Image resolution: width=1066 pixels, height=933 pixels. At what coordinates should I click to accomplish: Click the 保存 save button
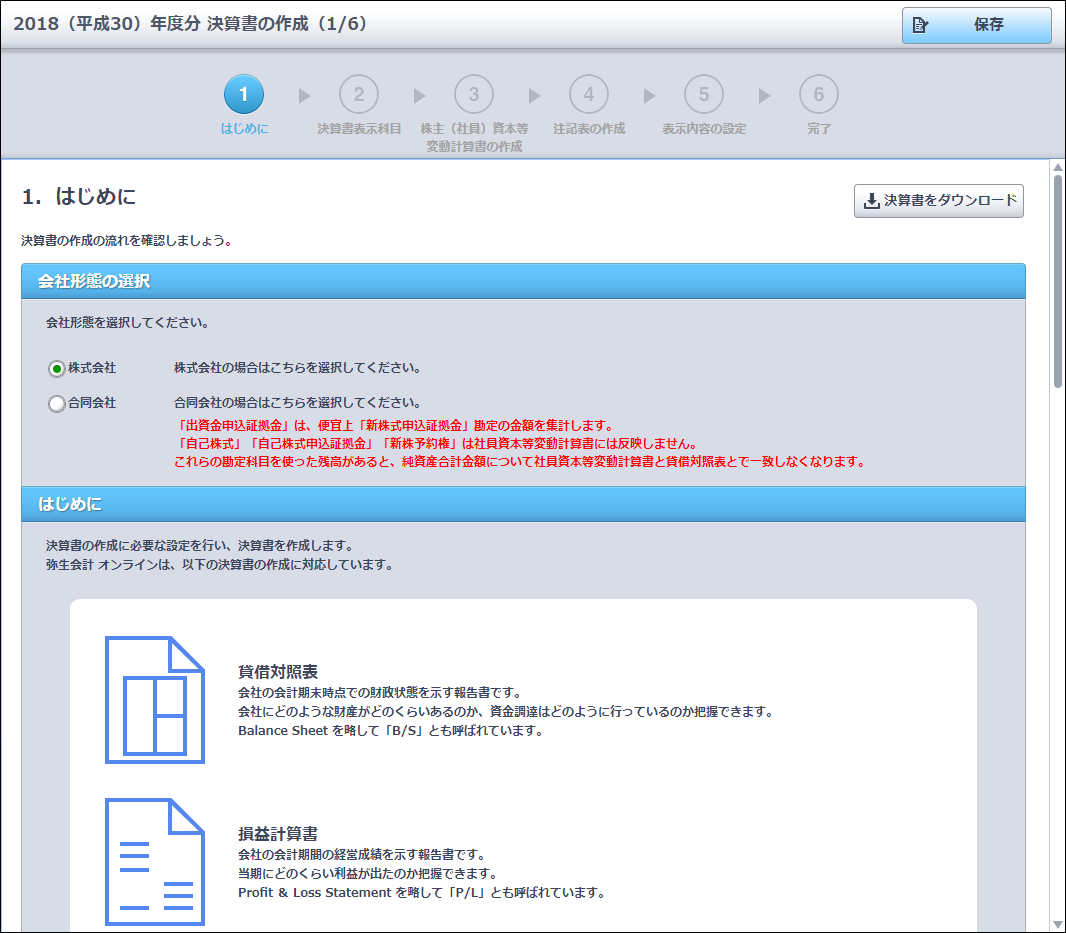976,25
